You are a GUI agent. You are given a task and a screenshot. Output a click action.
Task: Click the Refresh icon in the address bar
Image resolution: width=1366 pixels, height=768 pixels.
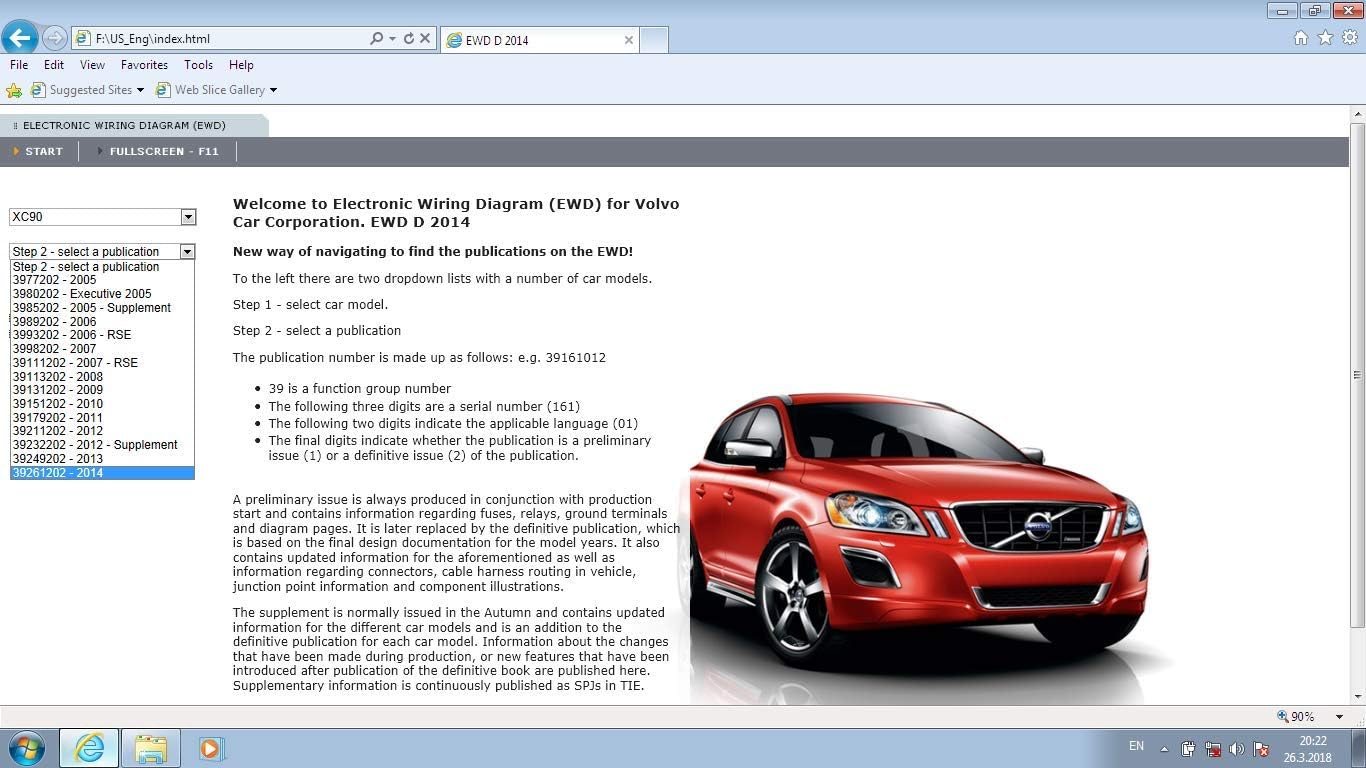tap(410, 38)
